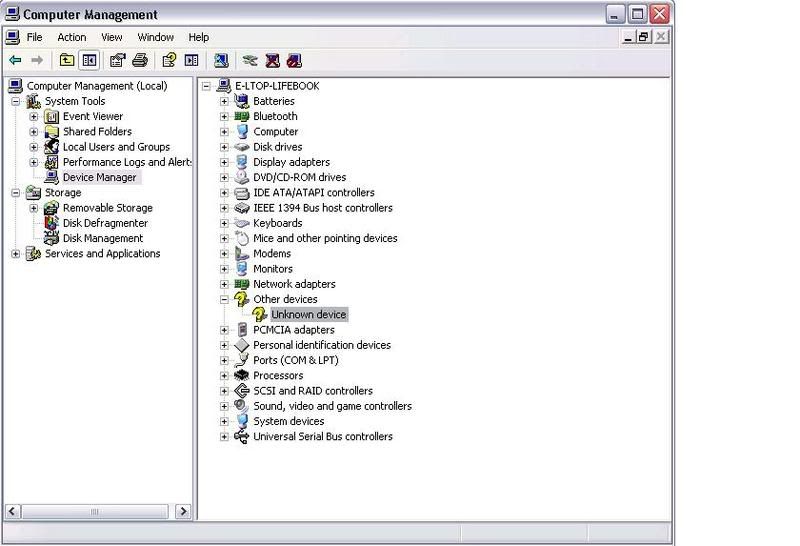Maximize the Computer Management window
This screenshot has height=546, width=800.
[x=637, y=14]
